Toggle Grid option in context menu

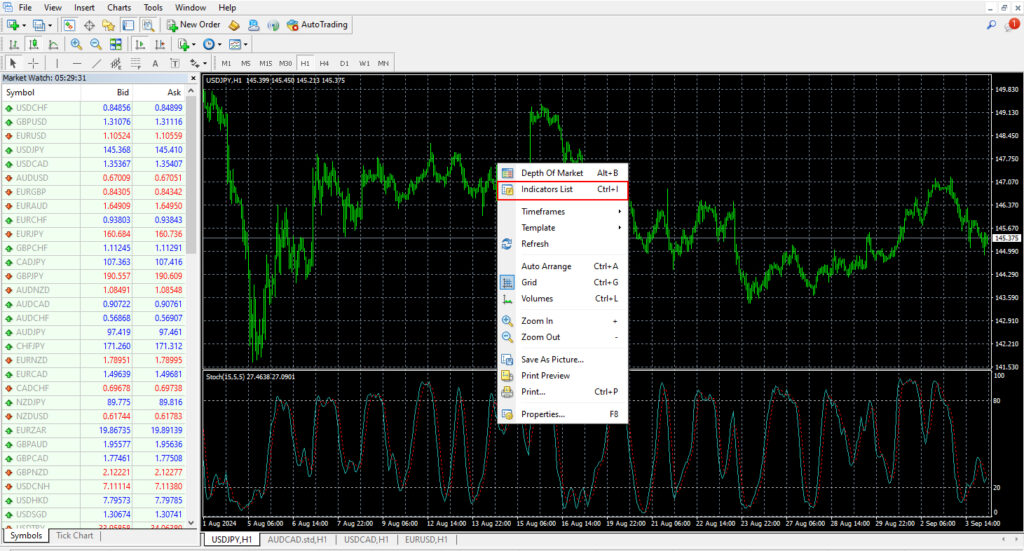[562, 283]
